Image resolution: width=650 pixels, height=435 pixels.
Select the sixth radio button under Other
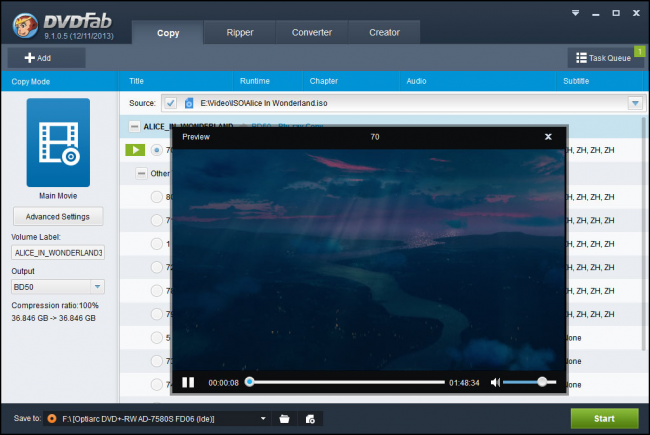tap(156, 314)
